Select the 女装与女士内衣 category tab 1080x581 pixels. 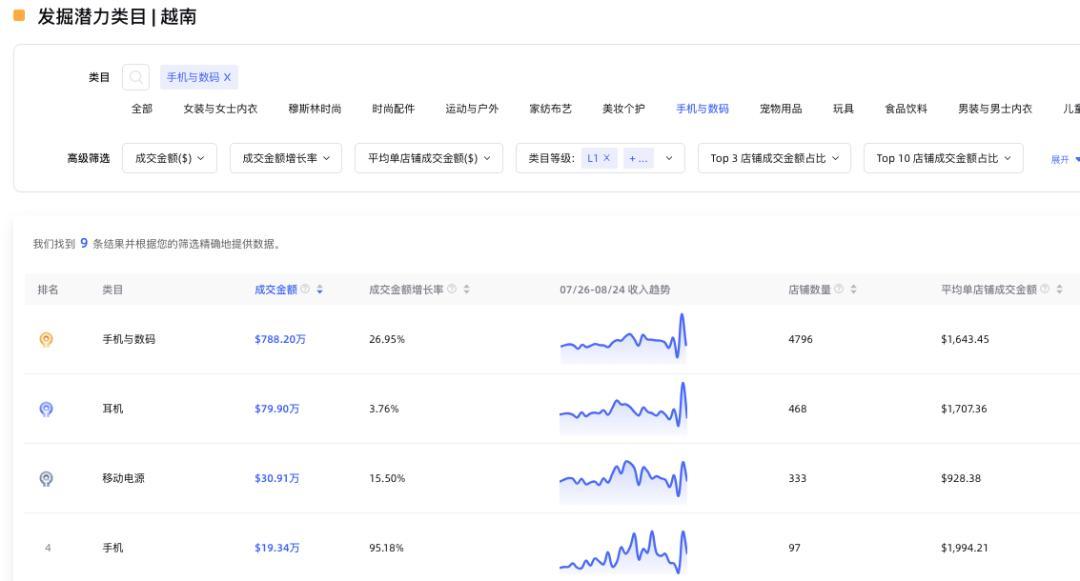click(x=220, y=109)
